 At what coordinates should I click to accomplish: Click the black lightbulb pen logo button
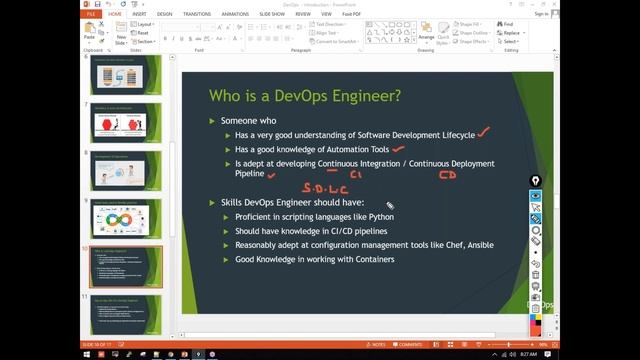(535, 181)
